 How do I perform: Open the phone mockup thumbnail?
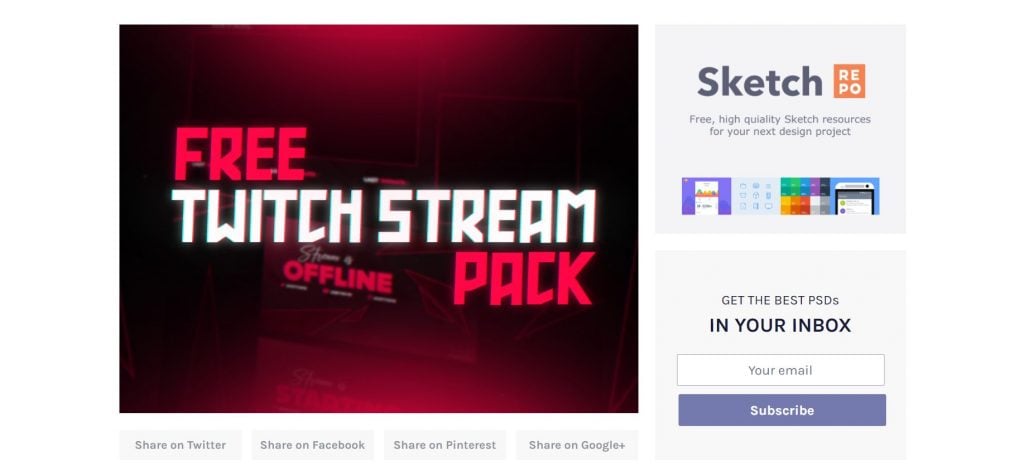pos(855,196)
